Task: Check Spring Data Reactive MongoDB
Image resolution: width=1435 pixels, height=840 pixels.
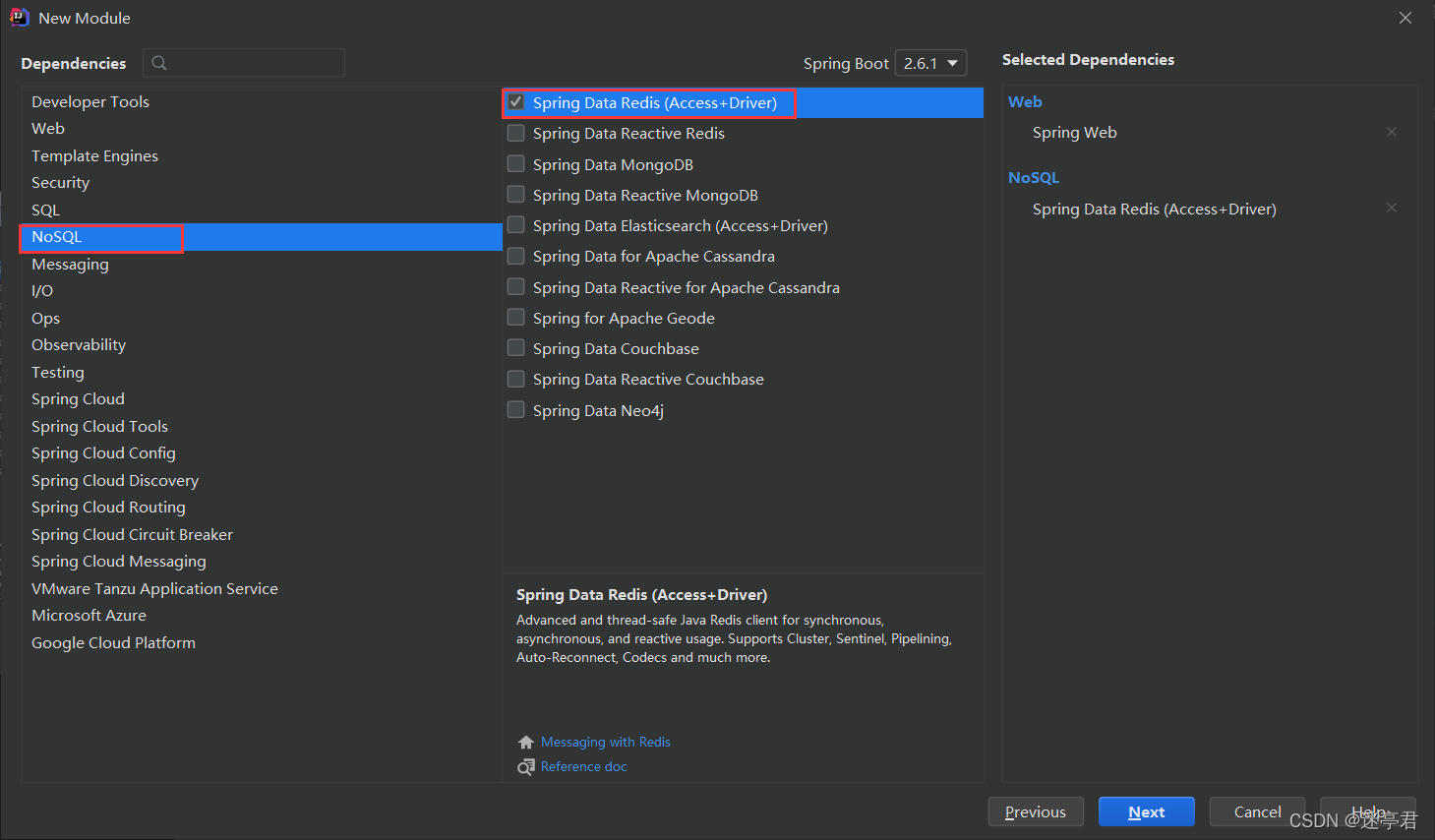Action: tap(516, 195)
